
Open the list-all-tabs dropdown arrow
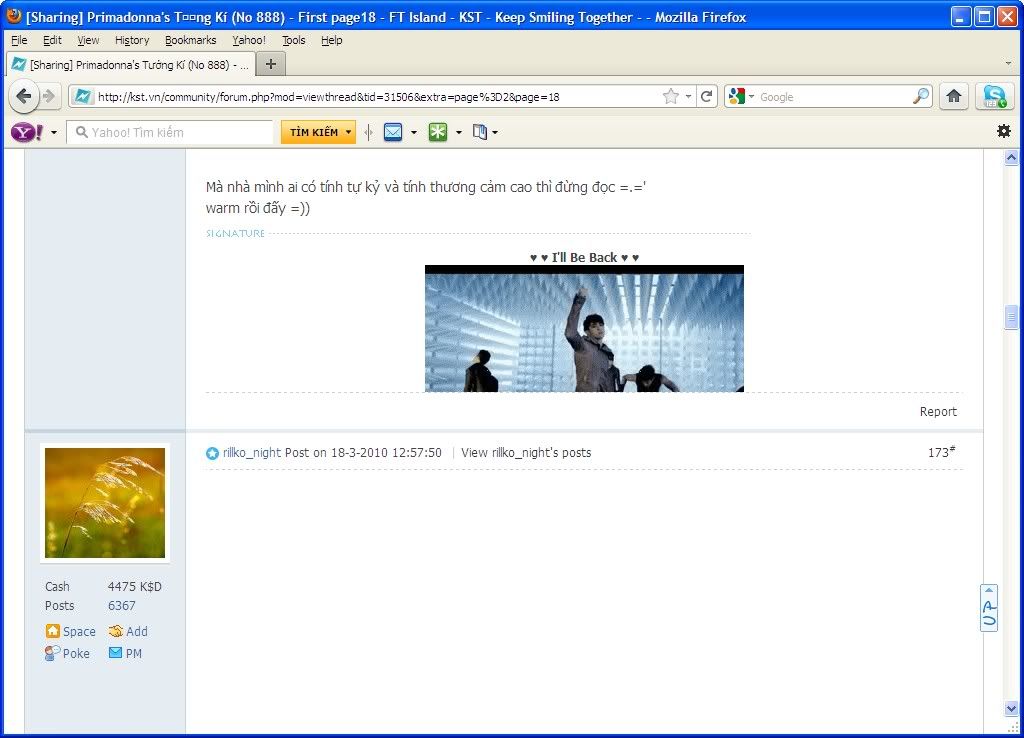1008,64
